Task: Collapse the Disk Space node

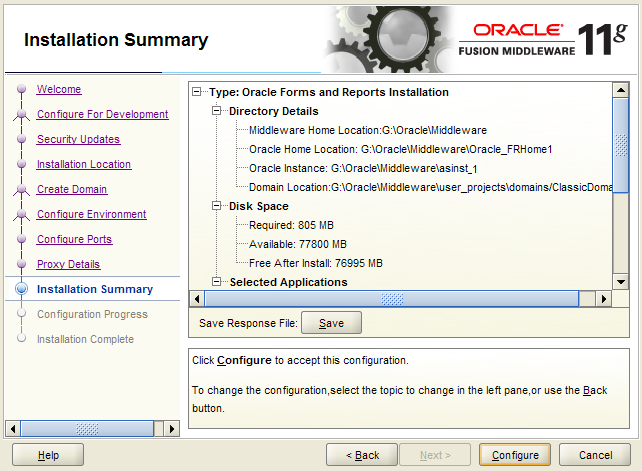Action: pos(217,206)
